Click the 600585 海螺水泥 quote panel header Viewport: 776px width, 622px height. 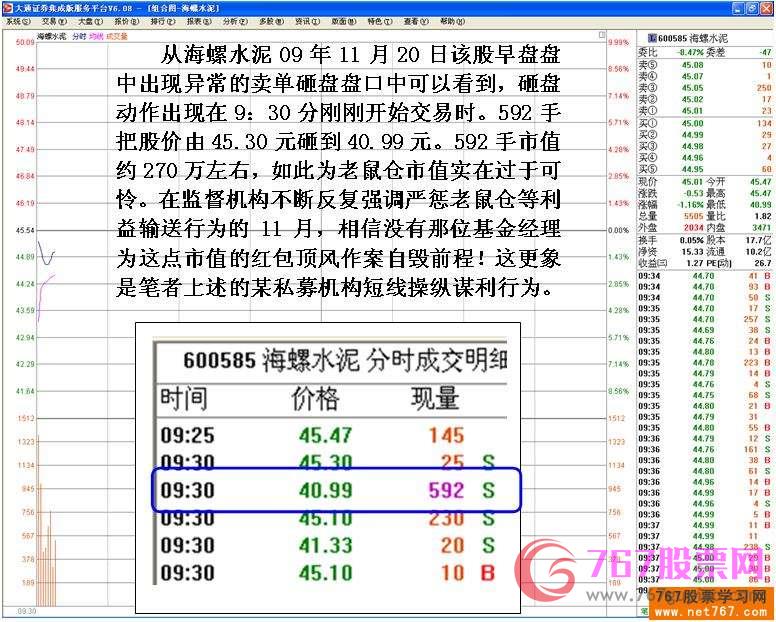coord(693,38)
